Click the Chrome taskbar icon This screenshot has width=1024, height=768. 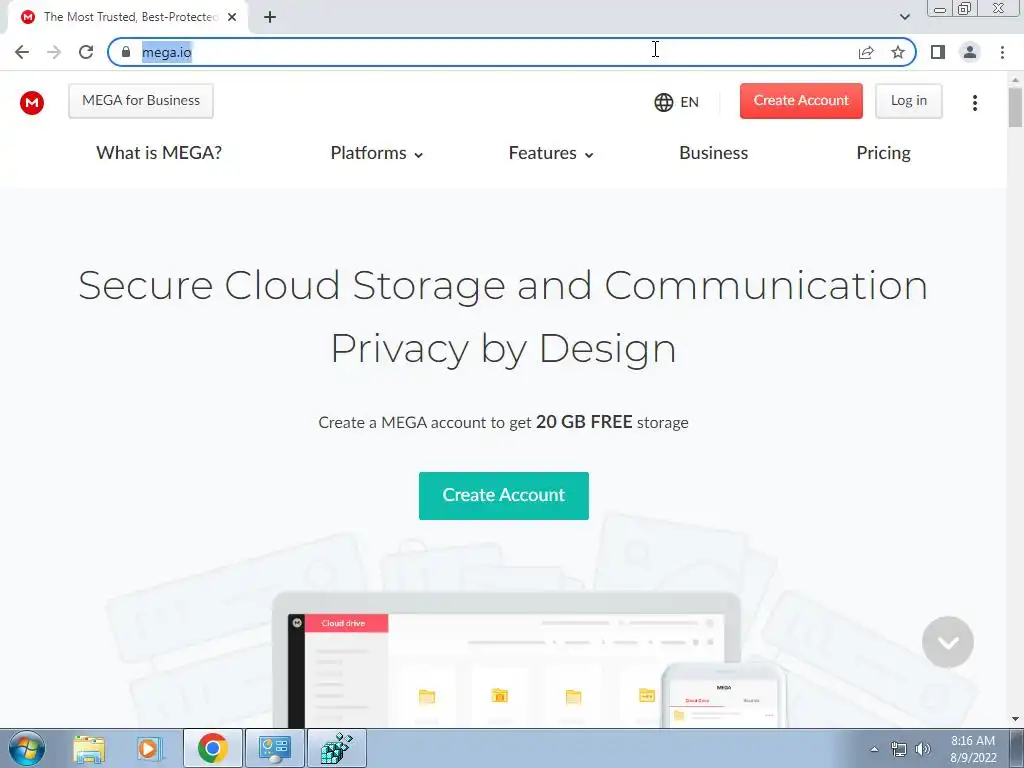(x=212, y=748)
